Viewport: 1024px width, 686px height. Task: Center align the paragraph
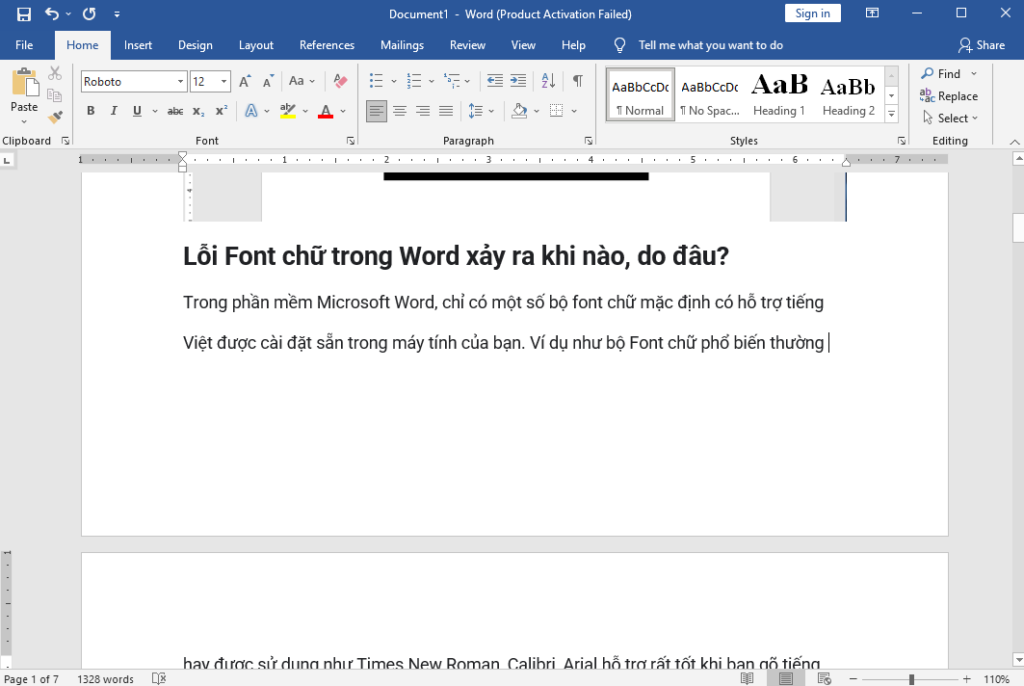pyautogui.click(x=400, y=111)
